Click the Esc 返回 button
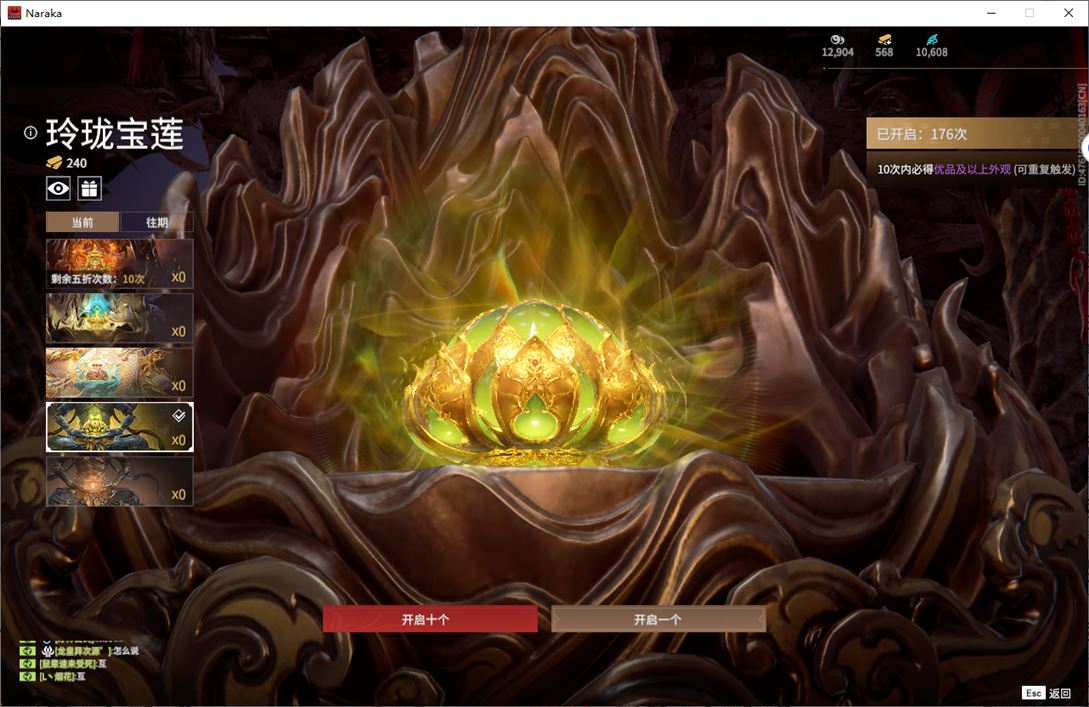Image resolution: width=1089 pixels, height=707 pixels. click(1047, 693)
